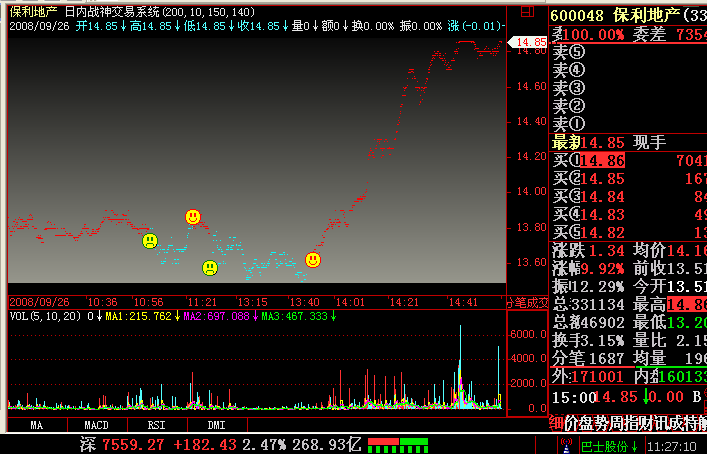Click the 卖① ask row
The image size is (707, 454).
pos(628,124)
